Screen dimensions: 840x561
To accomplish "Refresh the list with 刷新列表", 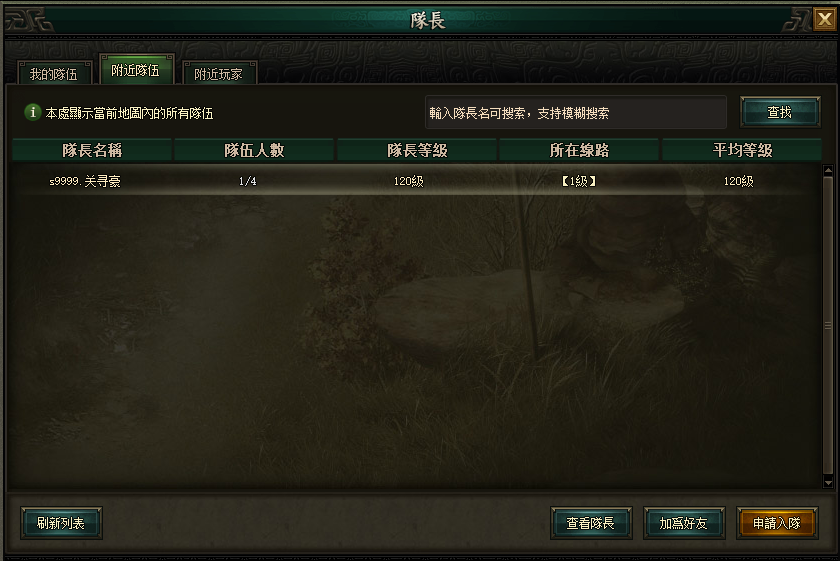I will tap(61, 523).
